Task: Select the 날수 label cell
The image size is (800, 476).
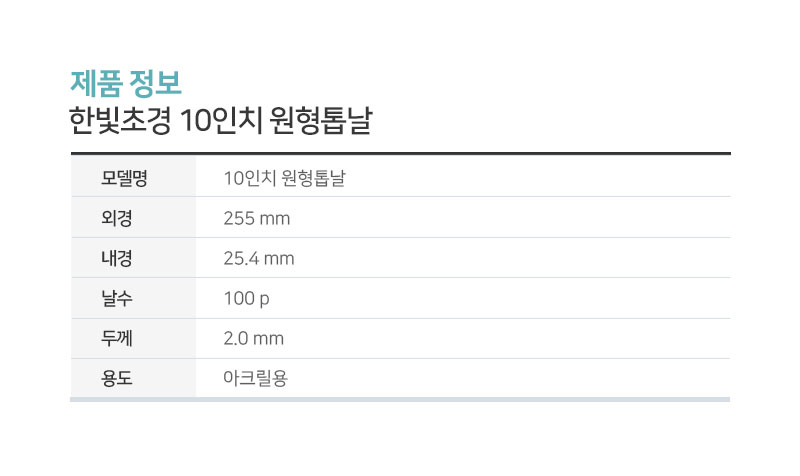Action: coord(133,298)
